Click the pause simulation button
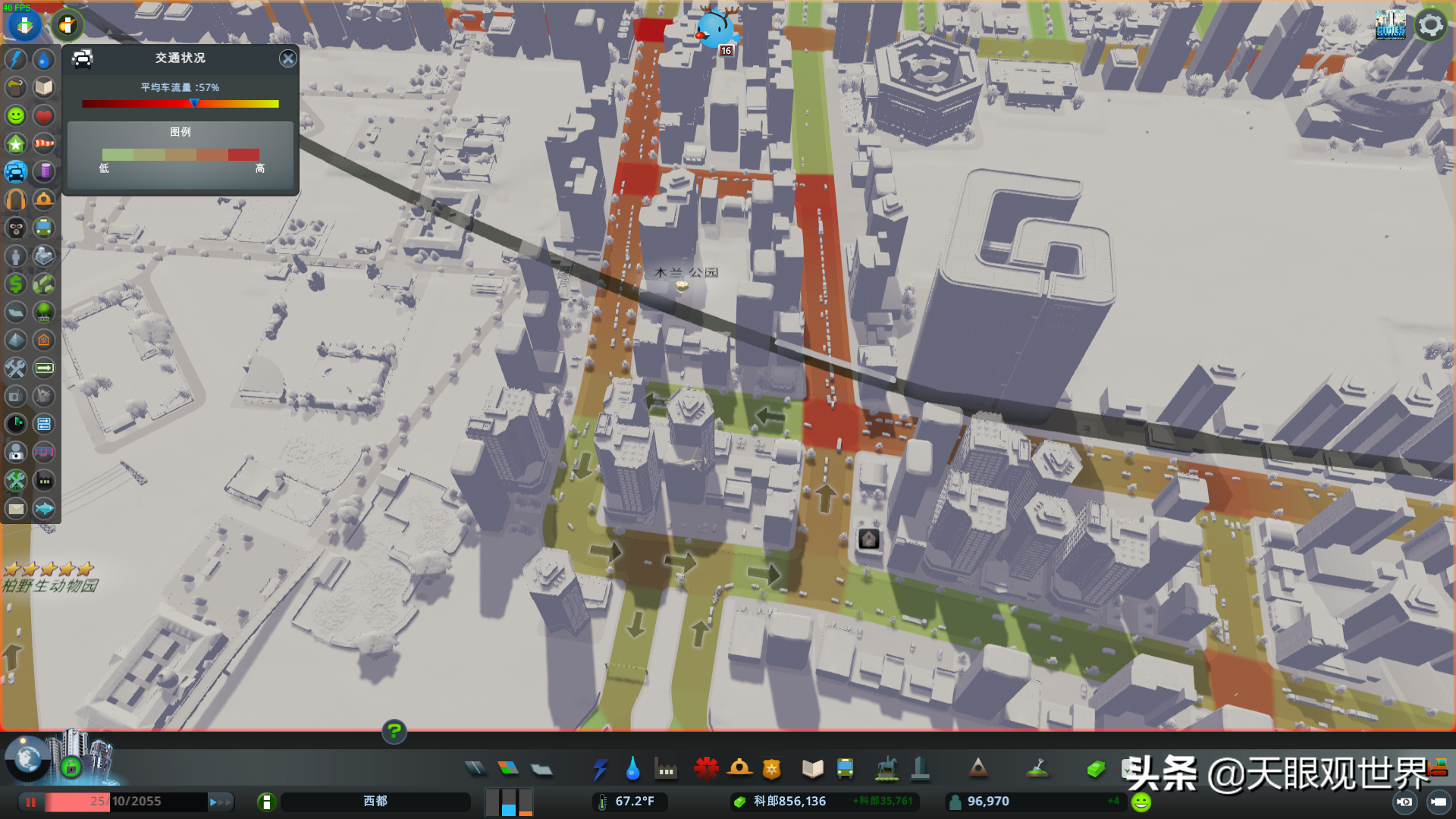Screen dimensions: 1456x819 pyautogui.click(x=31, y=802)
